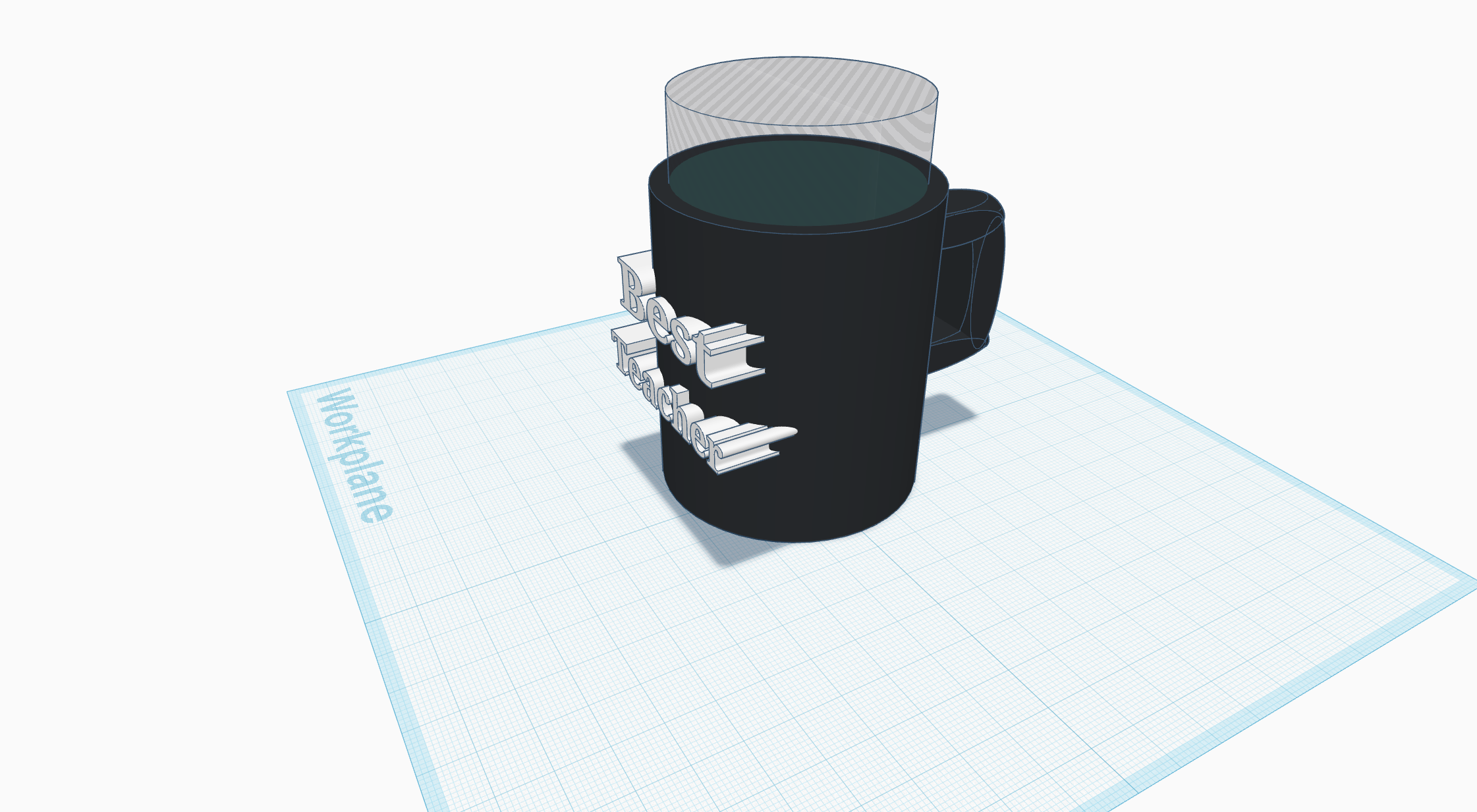Select the white "Best" 3D text
This screenshot has width=1477, height=812.
coord(692,319)
